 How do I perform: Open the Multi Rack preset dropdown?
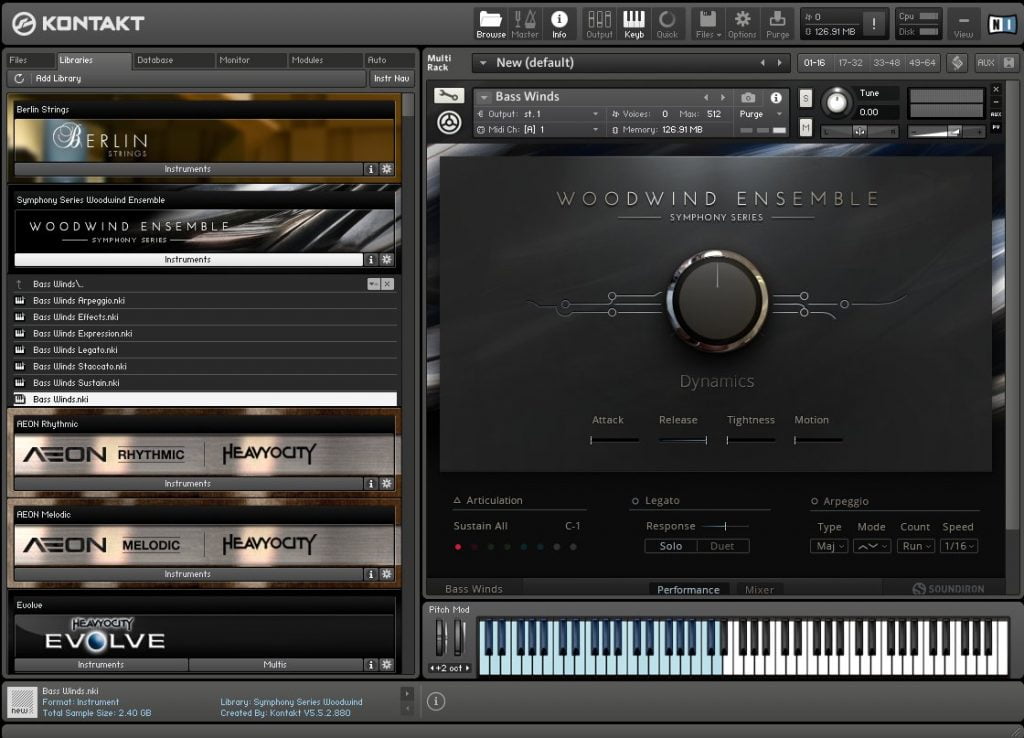(x=483, y=63)
